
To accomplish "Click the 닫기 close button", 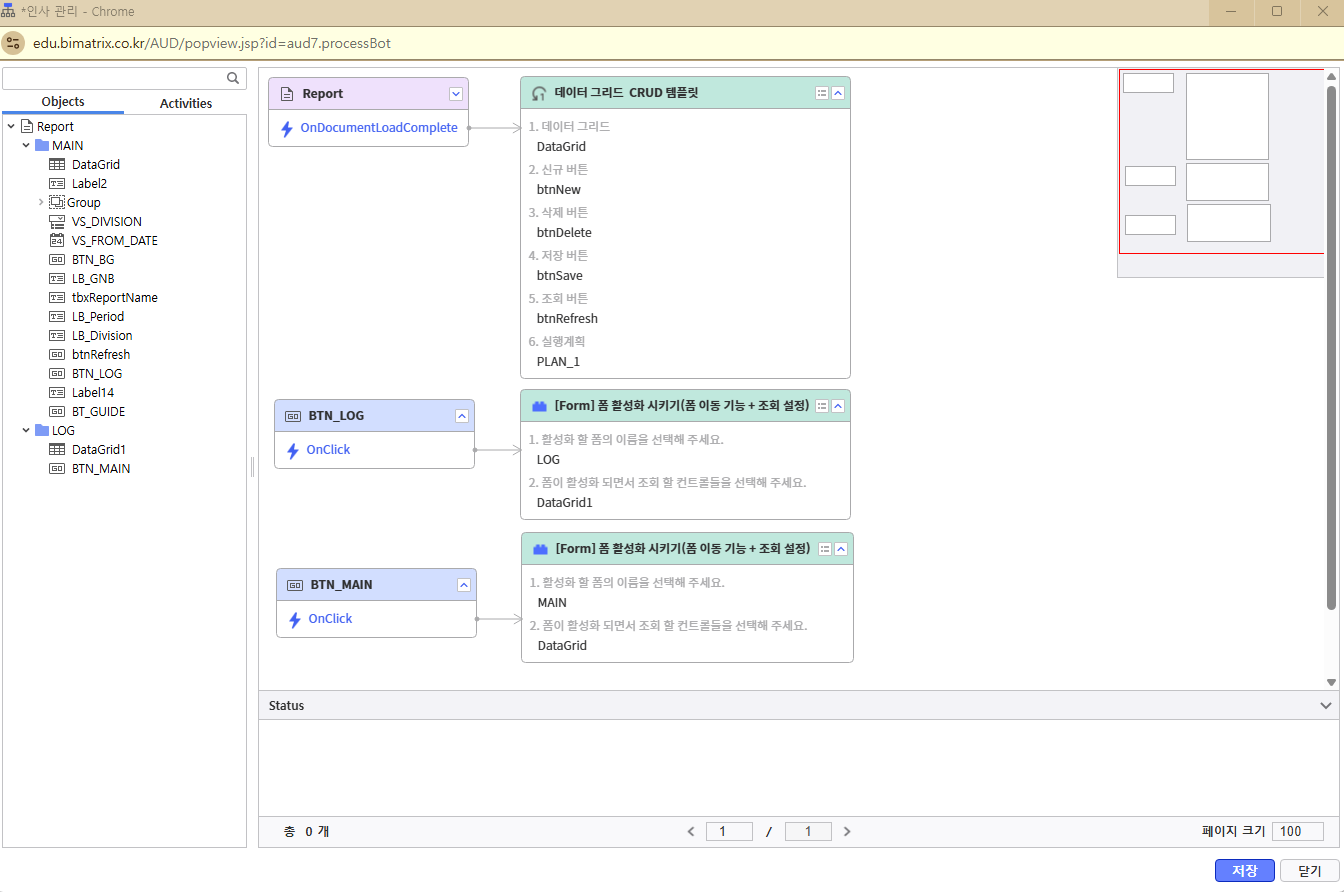I will 1309,871.
